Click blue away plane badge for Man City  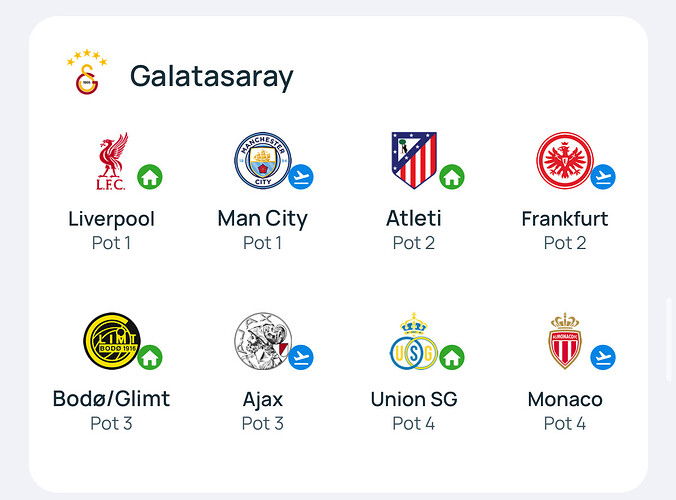[301, 177]
